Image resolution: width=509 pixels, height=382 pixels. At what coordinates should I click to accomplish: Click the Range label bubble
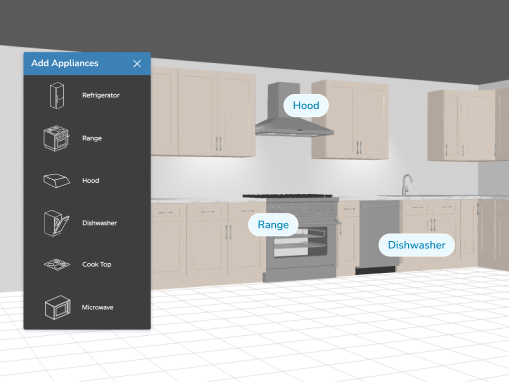pos(273,225)
